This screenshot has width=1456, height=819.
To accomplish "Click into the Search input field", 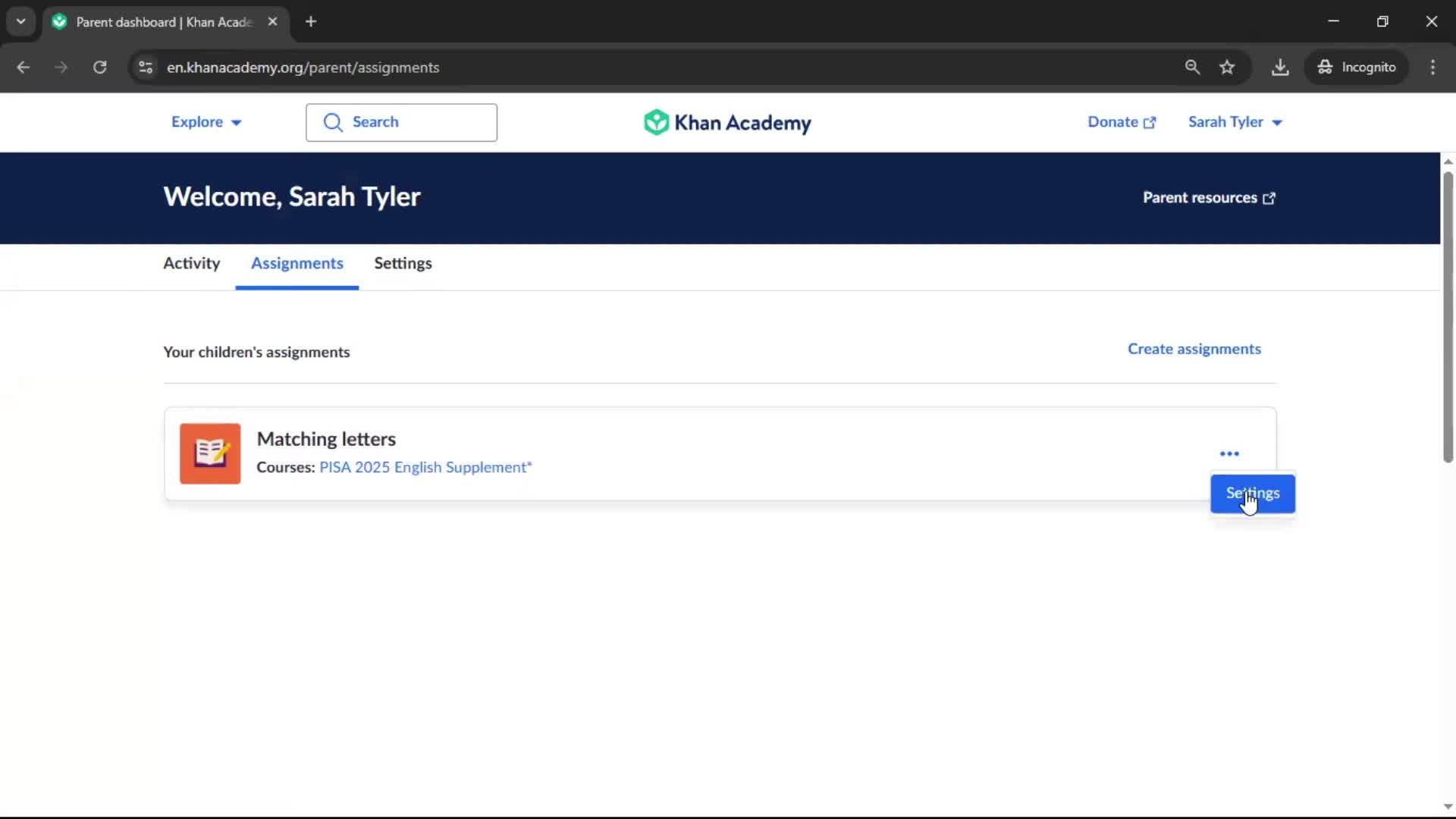I will [x=401, y=122].
